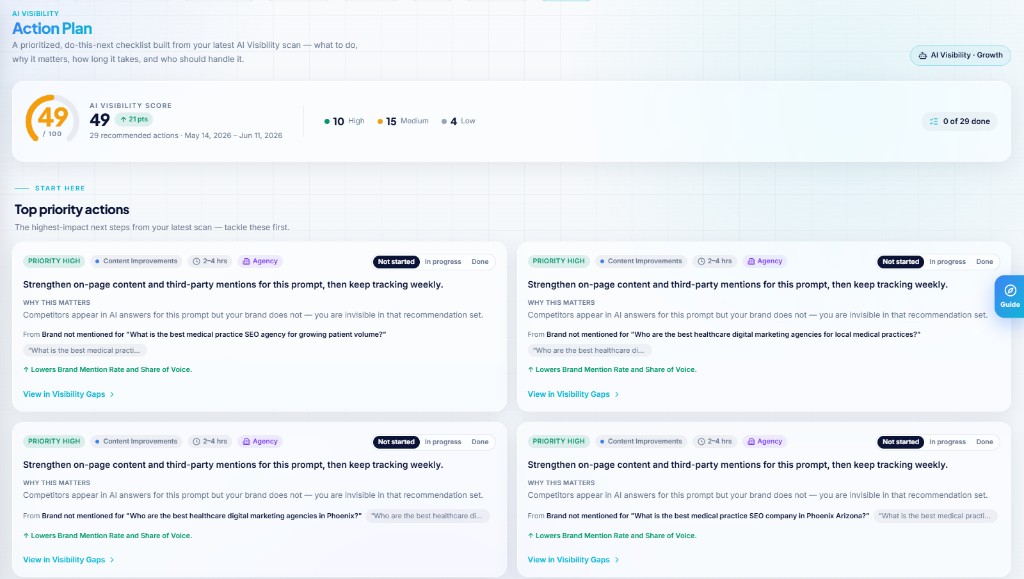Viewport: 1024px width, 579px height.
Task: Click the 2–4 hrs clock tag on agencies in Phoenix card
Action: click(x=210, y=441)
